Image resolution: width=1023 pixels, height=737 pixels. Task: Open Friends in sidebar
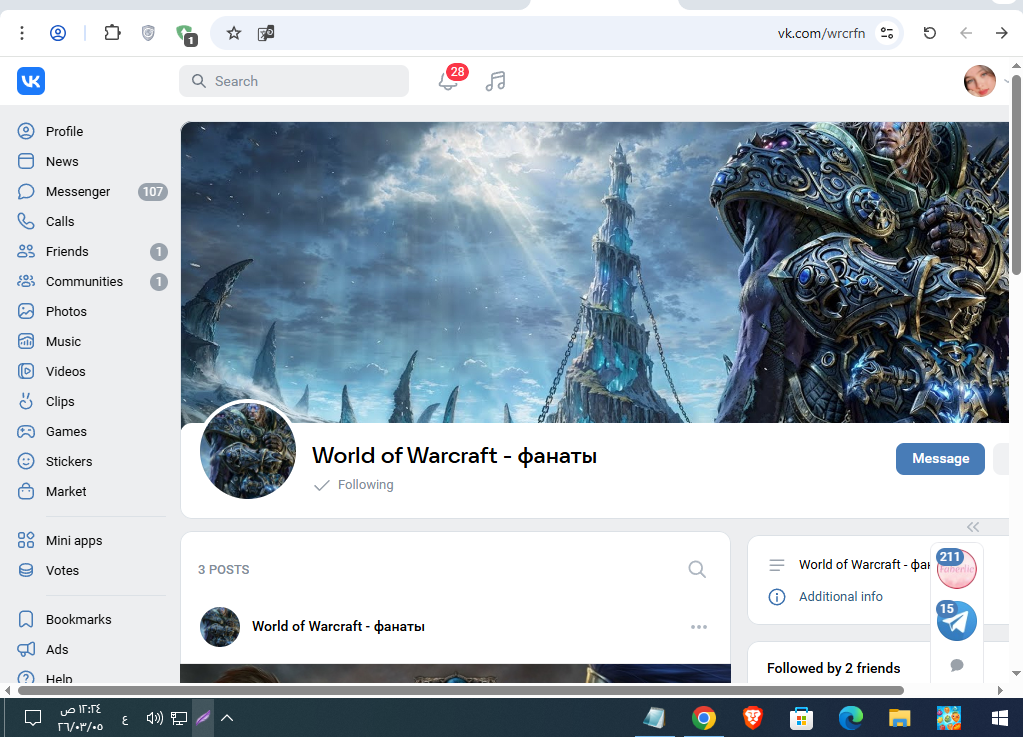pyautogui.click(x=91, y=251)
